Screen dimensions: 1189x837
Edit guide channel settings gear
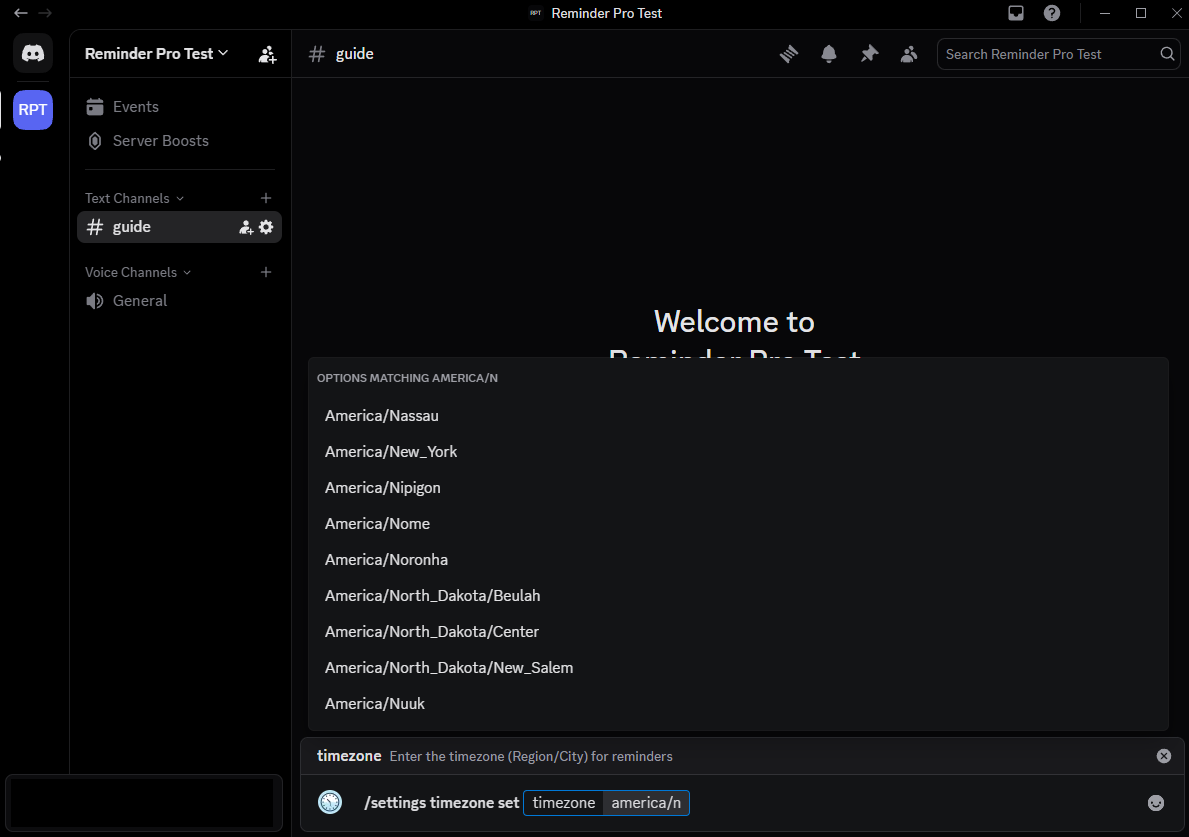[x=266, y=227]
